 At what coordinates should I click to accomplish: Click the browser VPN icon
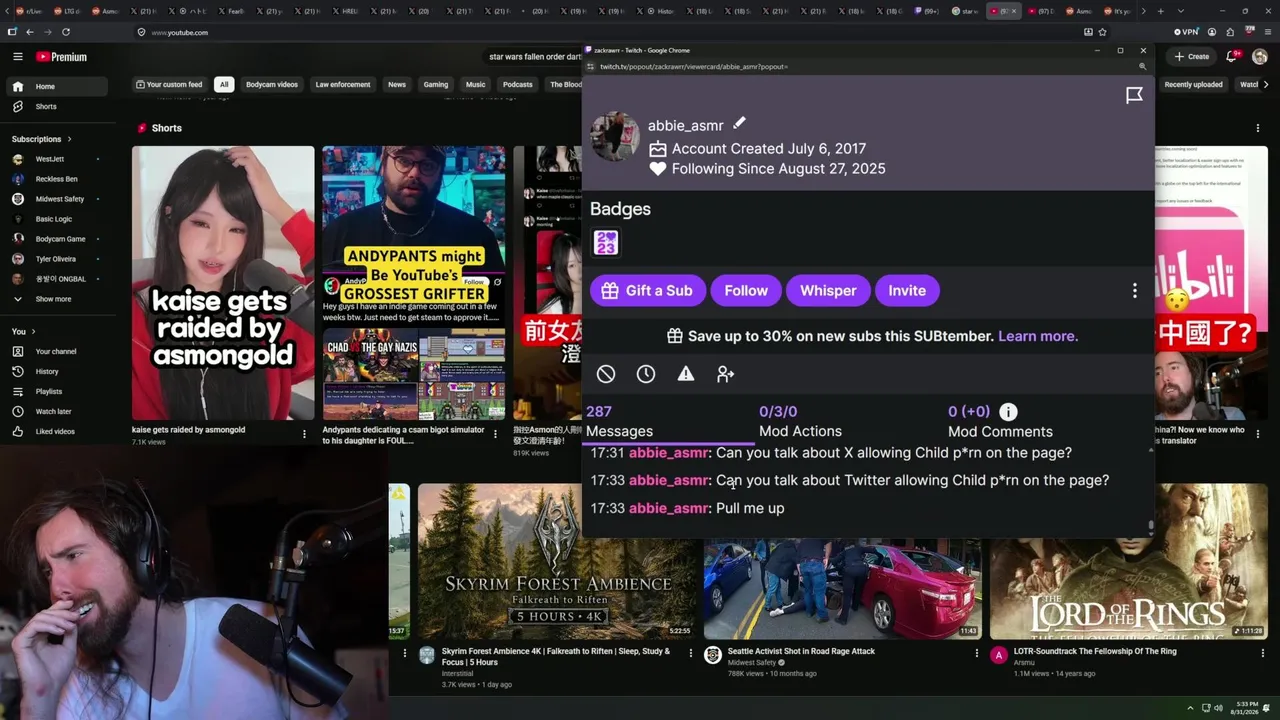point(1185,32)
